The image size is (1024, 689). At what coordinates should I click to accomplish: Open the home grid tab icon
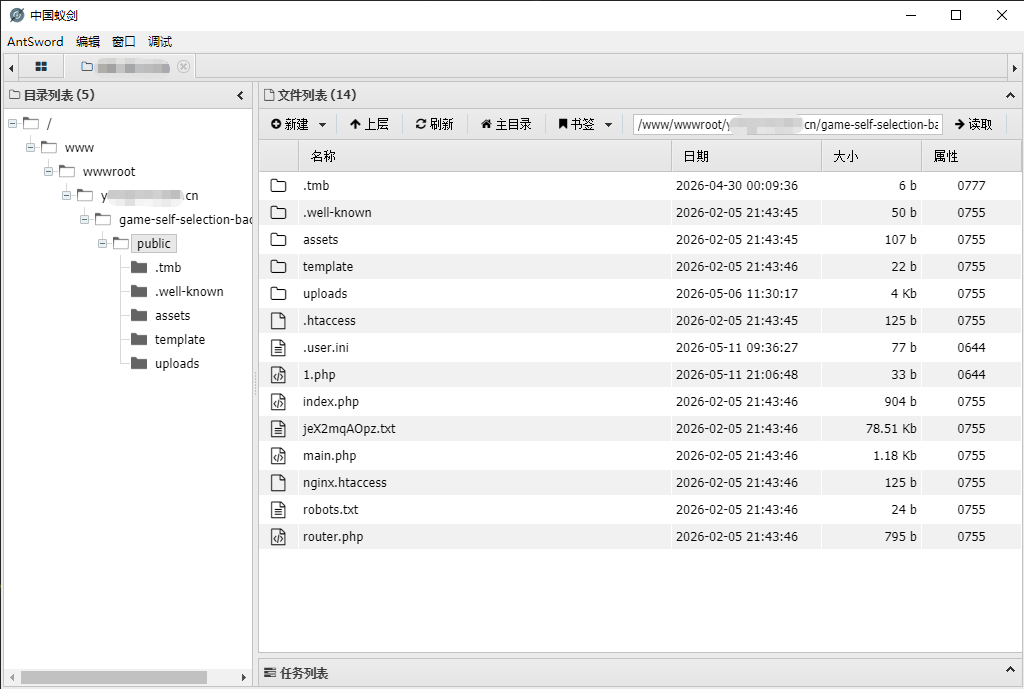tap(41, 67)
